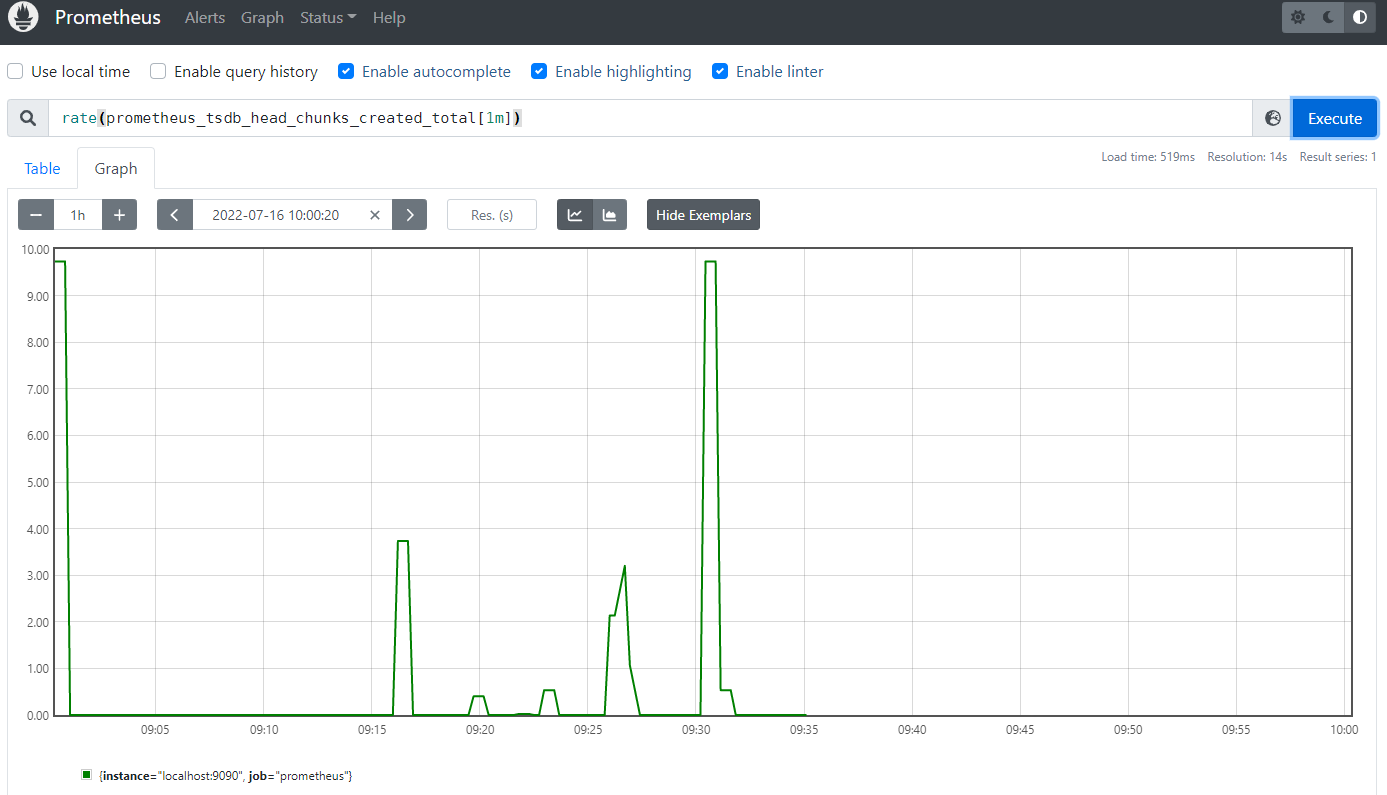This screenshot has width=1387, height=795.
Task: Clear the end time value
Action: point(375,215)
